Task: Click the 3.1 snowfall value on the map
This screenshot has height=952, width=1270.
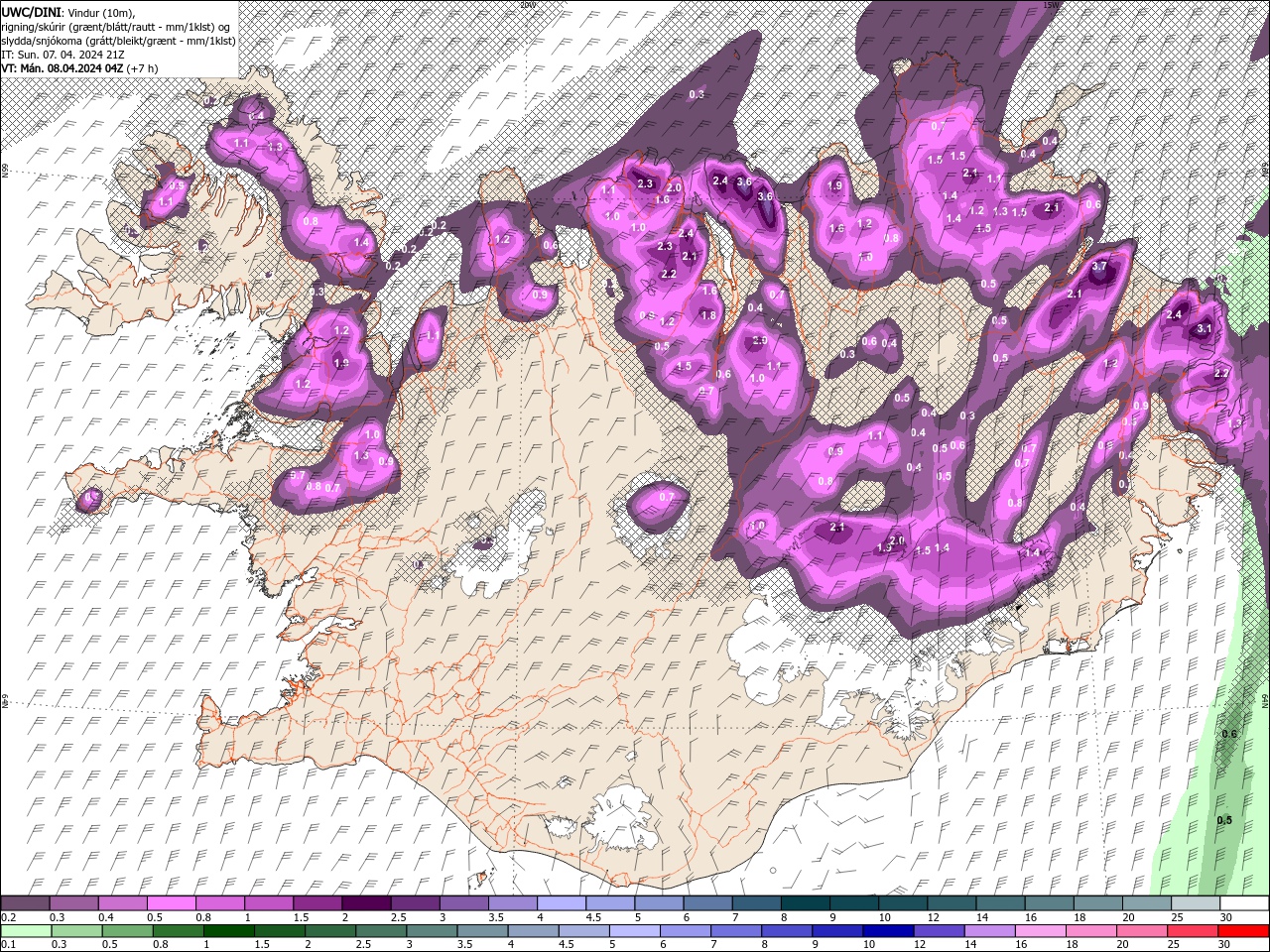Action: coord(1205,328)
